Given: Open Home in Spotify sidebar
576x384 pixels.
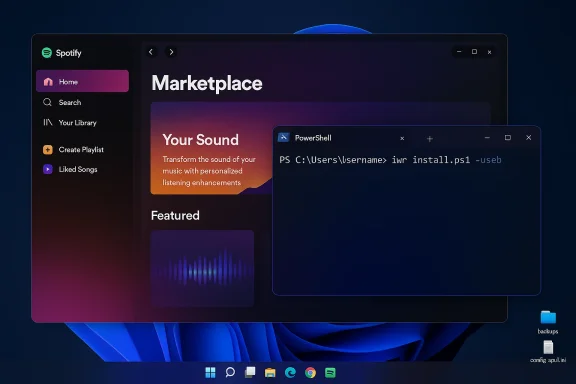Looking at the screenshot, I should coord(82,81).
